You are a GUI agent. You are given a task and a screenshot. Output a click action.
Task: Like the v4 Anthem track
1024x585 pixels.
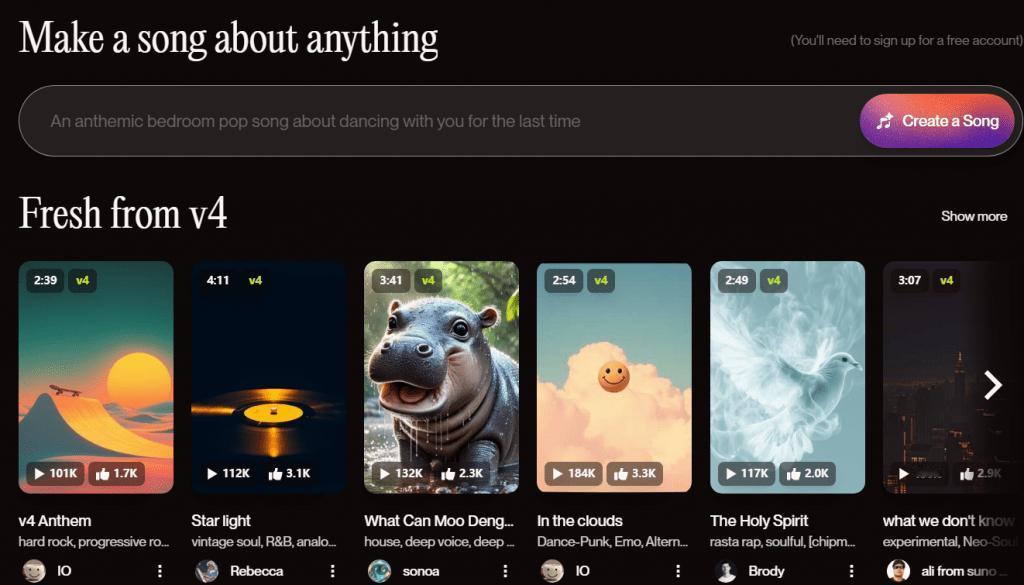pos(116,473)
